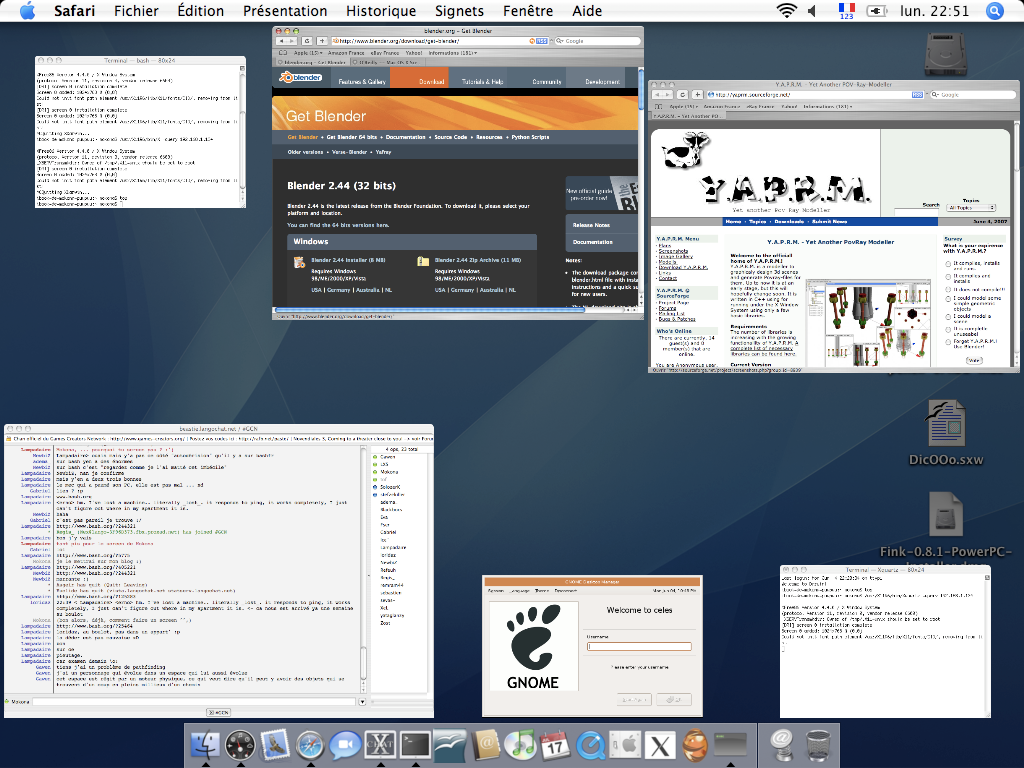Click the Vote button in survey

click(974, 360)
